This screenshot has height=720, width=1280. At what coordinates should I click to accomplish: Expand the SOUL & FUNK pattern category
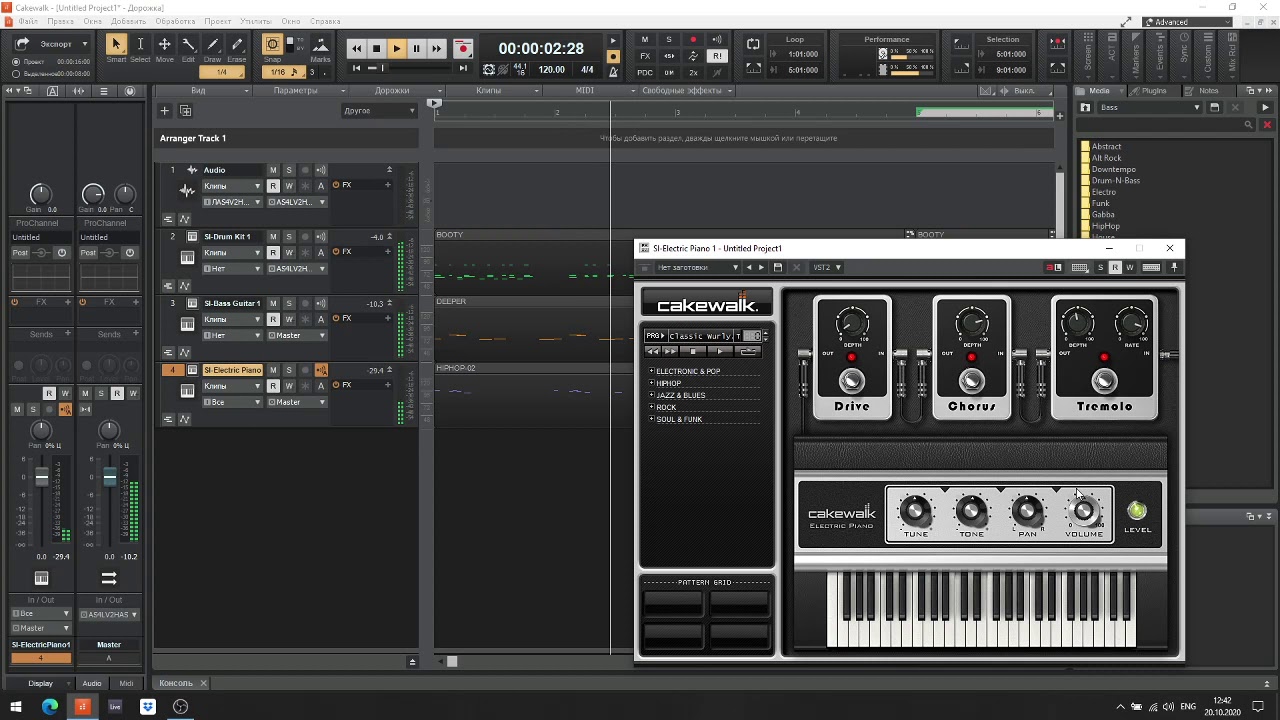tap(652, 419)
